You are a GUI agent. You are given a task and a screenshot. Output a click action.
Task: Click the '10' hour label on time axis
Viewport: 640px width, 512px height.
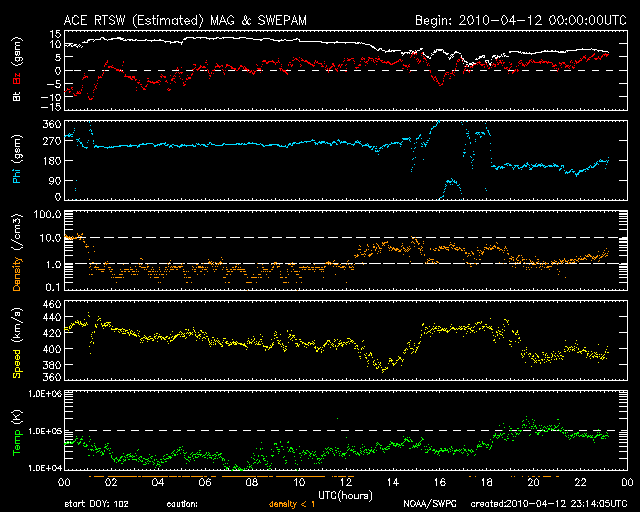click(x=299, y=483)
